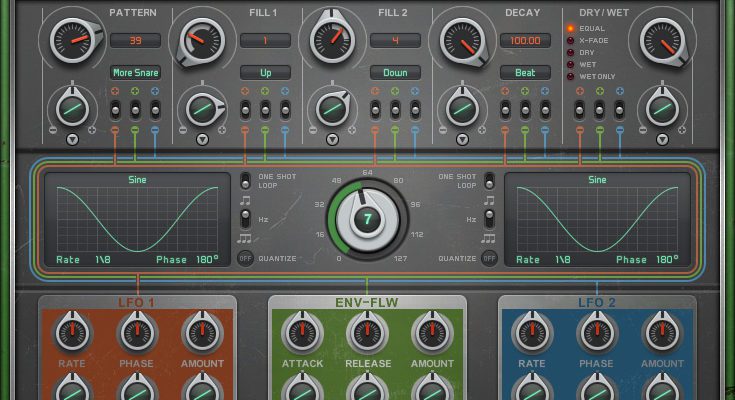The height and width of the screenshot is (400, 735).
Task: Toggle the right Quantize OFF button
Action: click(489, 258)
